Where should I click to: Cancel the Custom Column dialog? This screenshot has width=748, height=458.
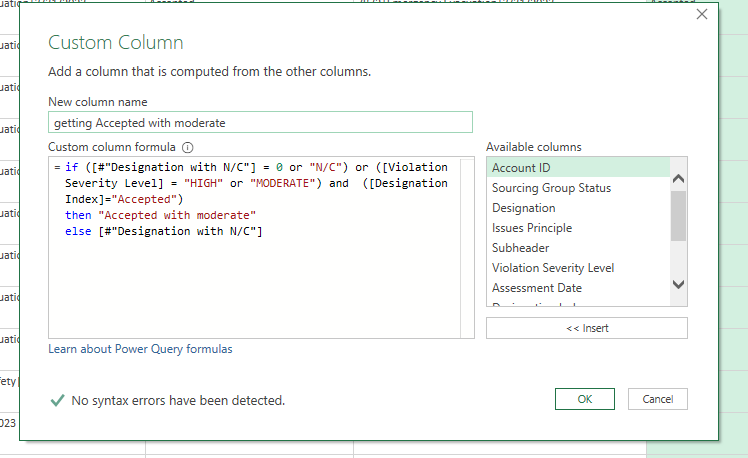pos(658,399)
